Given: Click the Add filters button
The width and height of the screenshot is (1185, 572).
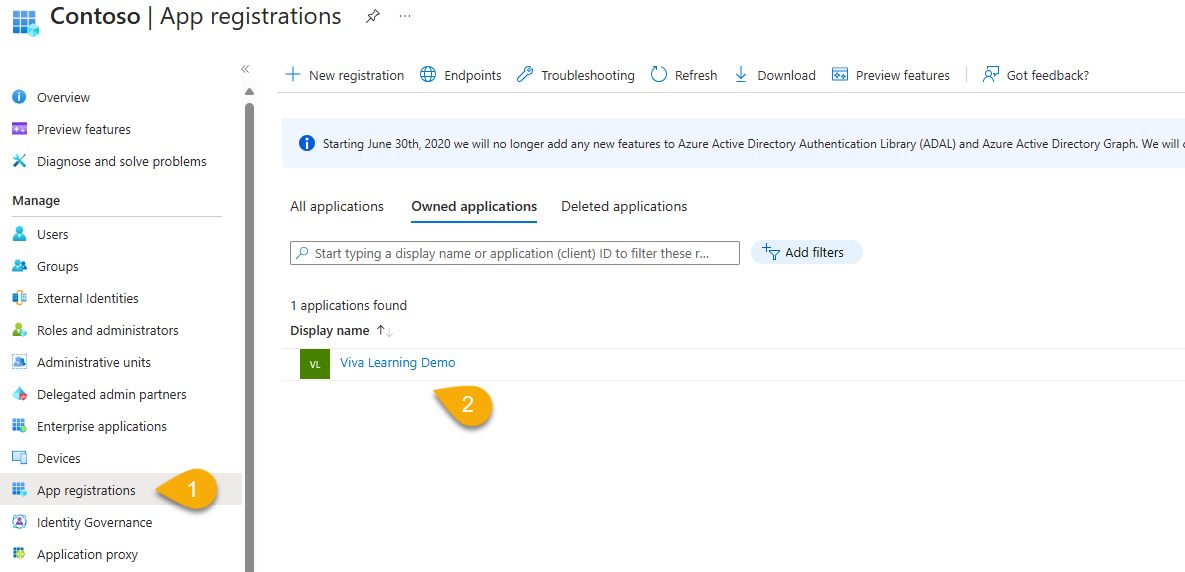Looking at the screenshot, I should pos(806,252).
